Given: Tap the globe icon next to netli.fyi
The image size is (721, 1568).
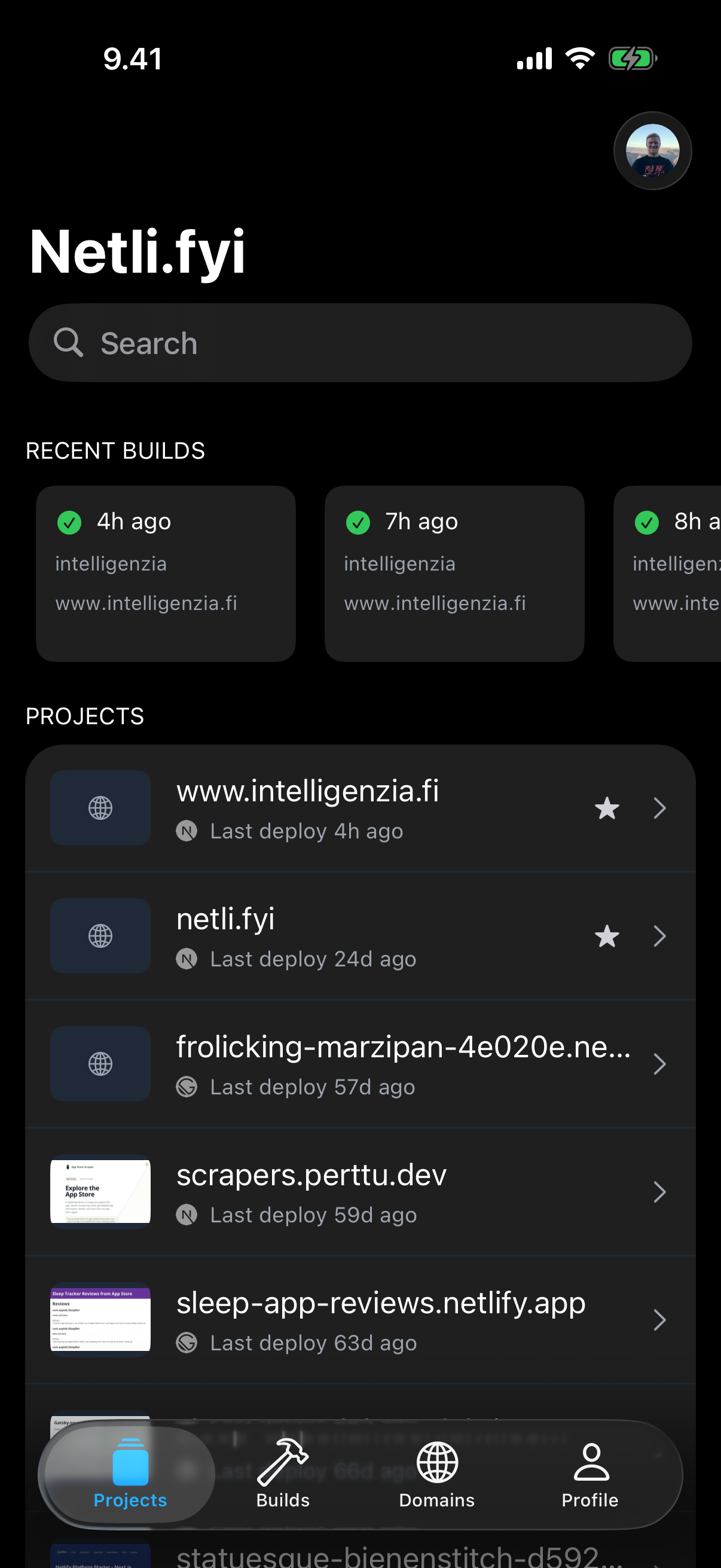Looking at the screenshot, I should pyautogui.click(x=100, y=935).
